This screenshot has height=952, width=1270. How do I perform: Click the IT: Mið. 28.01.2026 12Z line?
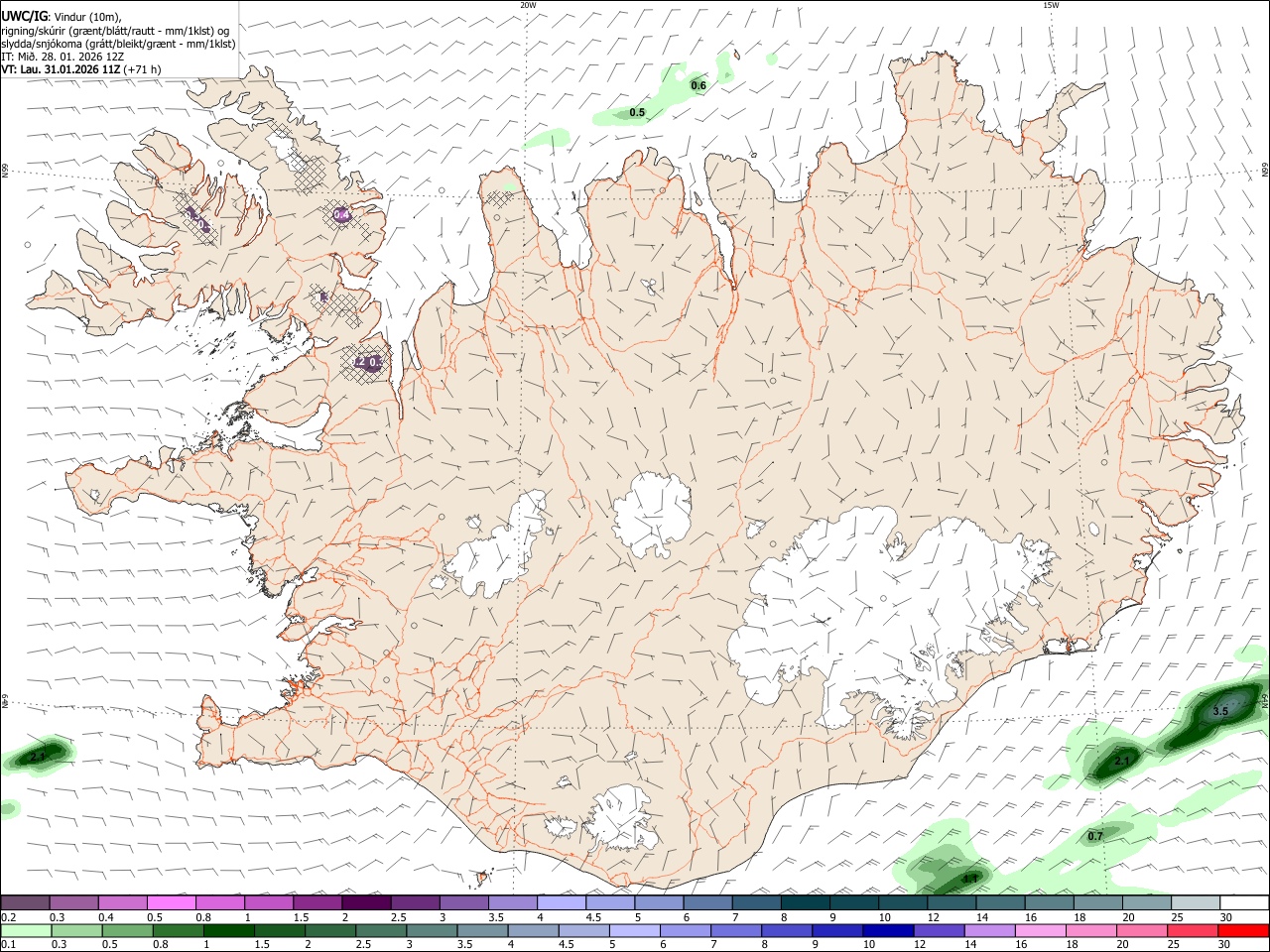(x=63, y=57)
